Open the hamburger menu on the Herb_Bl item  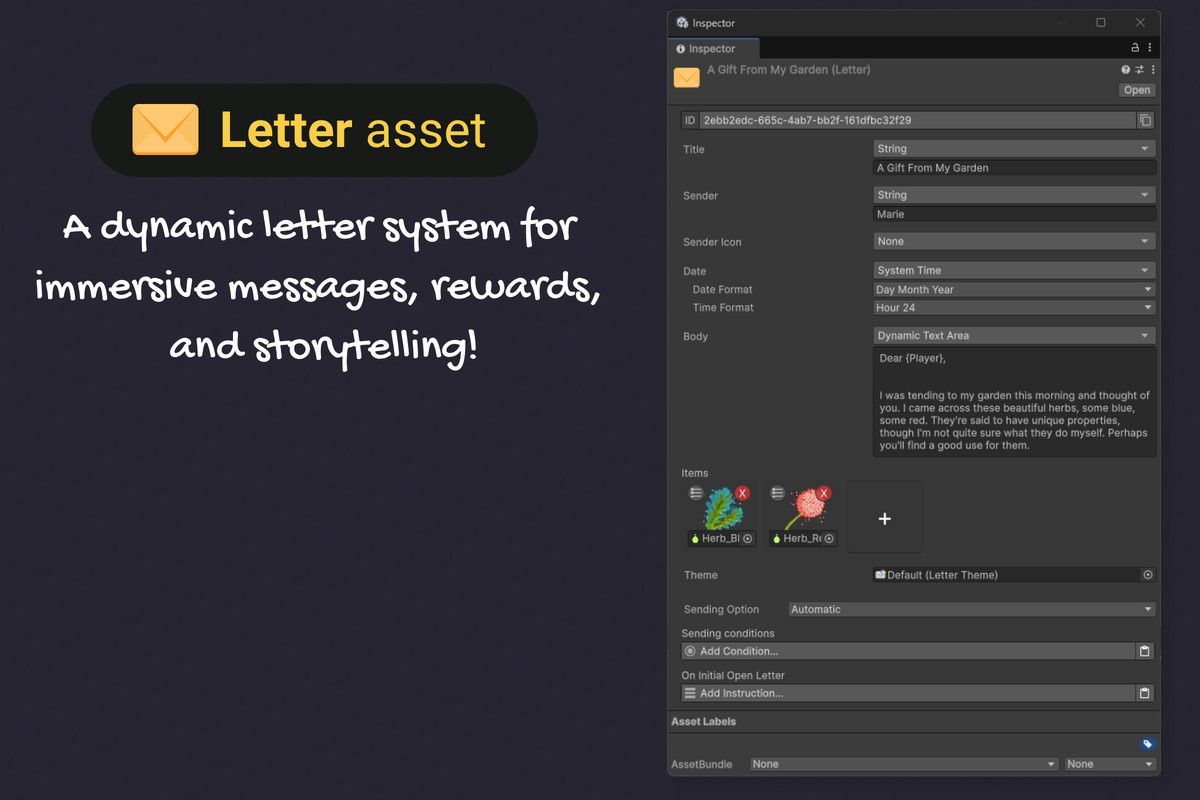coord(696,492)
